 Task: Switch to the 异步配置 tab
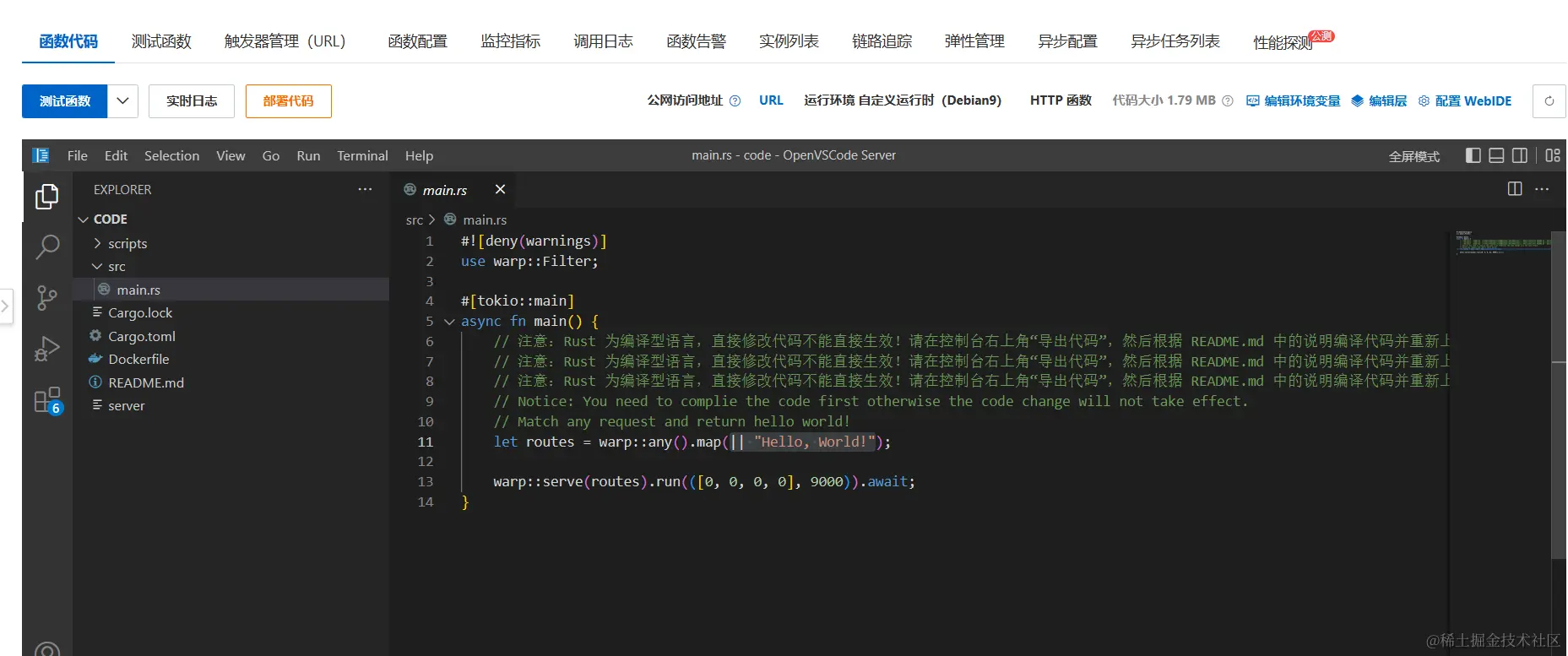(x=1068, y=41)
